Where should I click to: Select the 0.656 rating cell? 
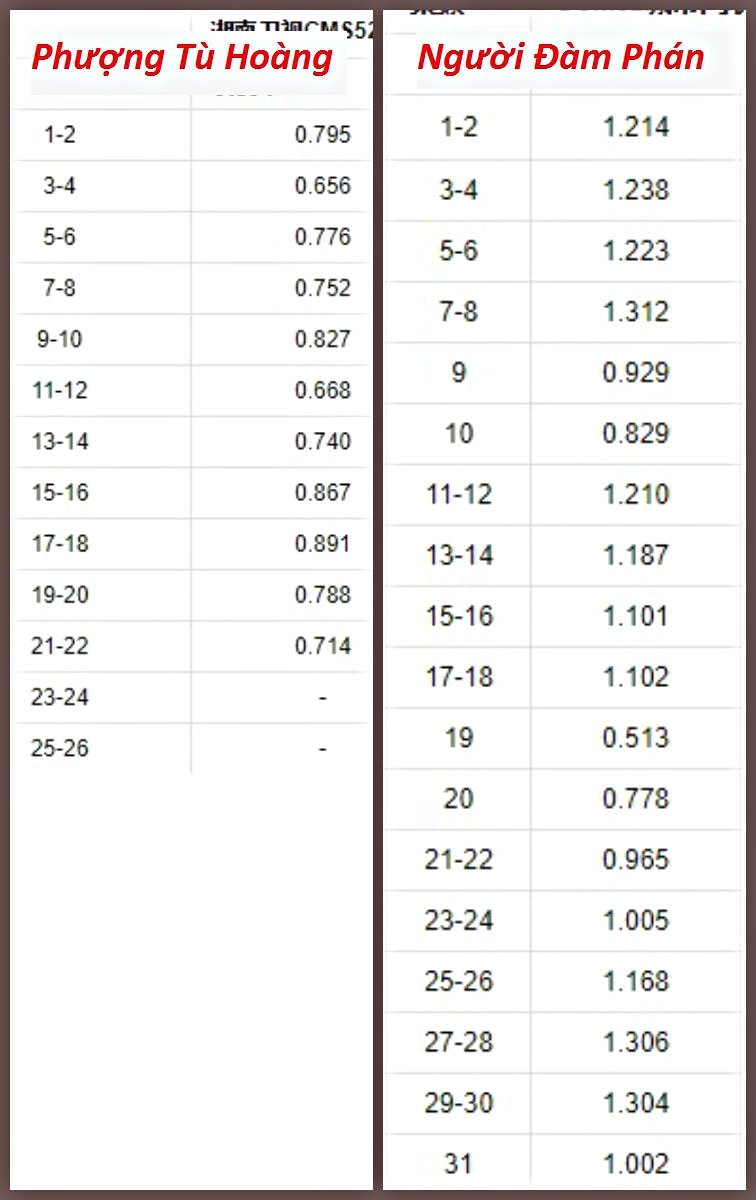(323, 186)
